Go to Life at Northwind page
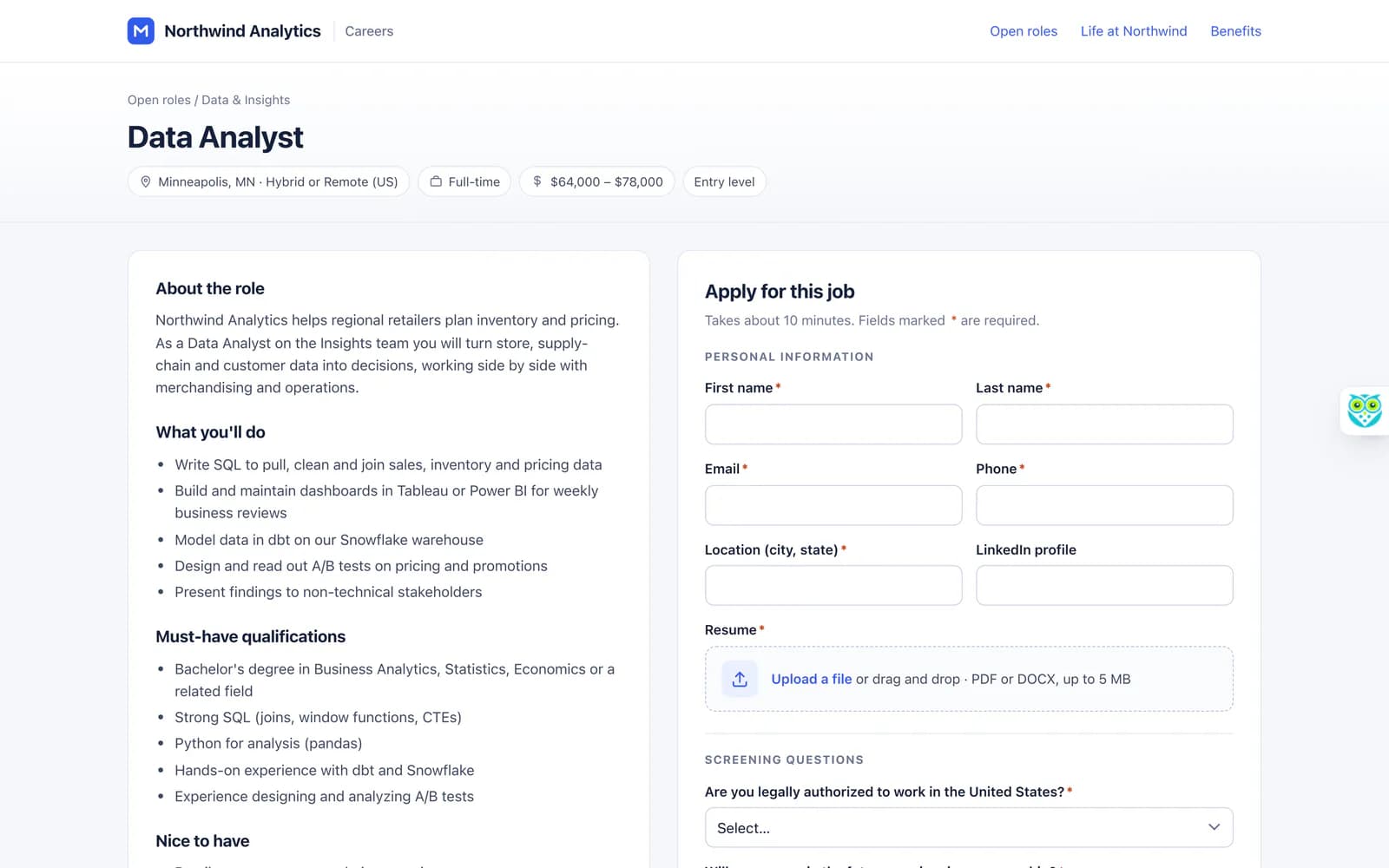This screenshot has width=1389, height=868. coord(1134,31)
